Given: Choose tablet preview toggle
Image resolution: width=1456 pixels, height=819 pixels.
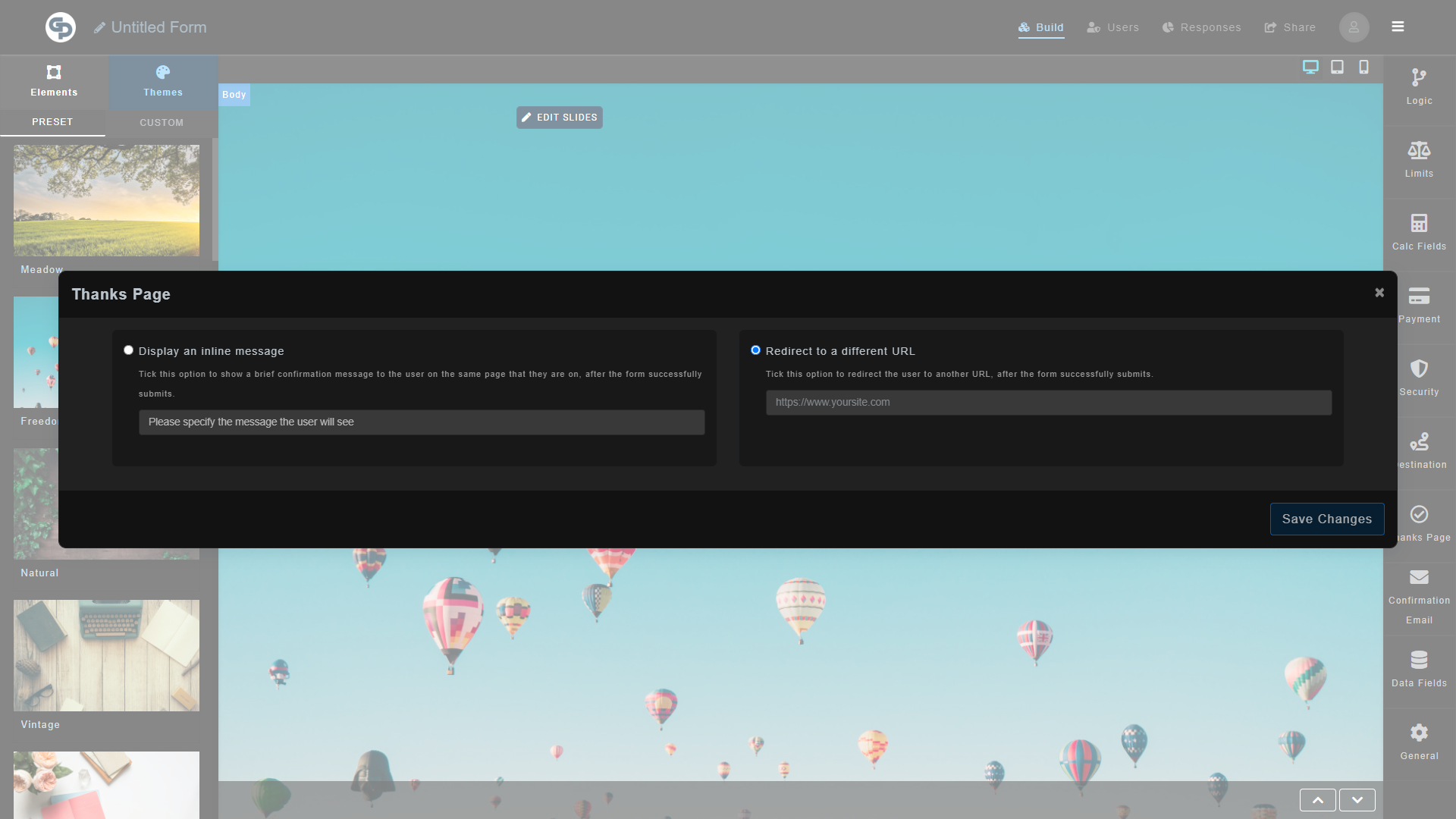Looking at the screenshot, I should [x=1337, y=67].
